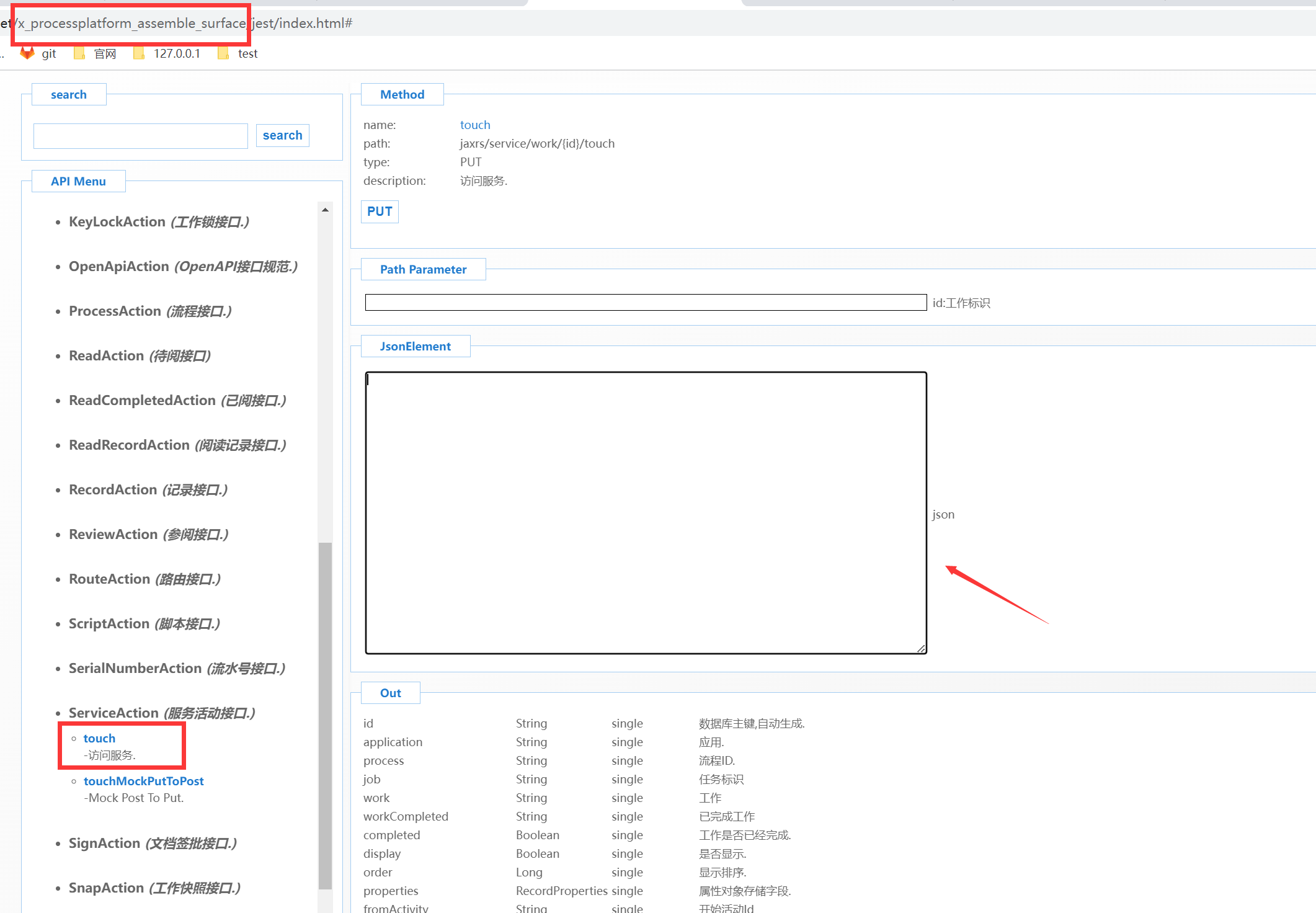The width and height of the screenshot is (1316, 913).
Task: Focus the JsonElement json textarea
Action: [645, 512]
